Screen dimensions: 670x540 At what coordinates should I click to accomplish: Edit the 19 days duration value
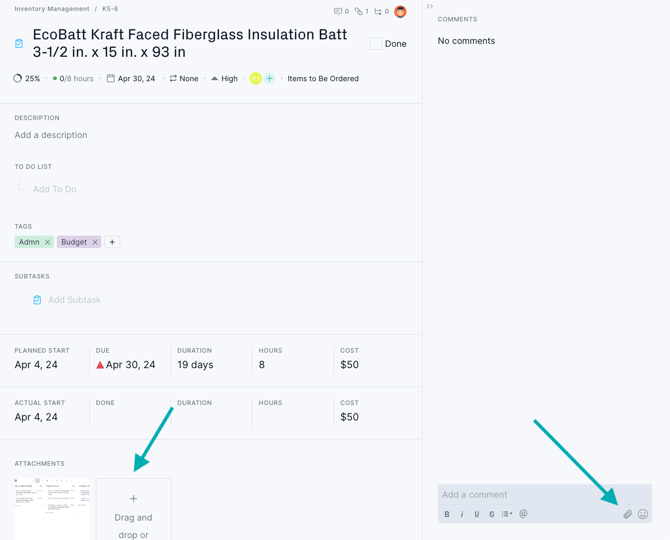(x=195, y=365)
